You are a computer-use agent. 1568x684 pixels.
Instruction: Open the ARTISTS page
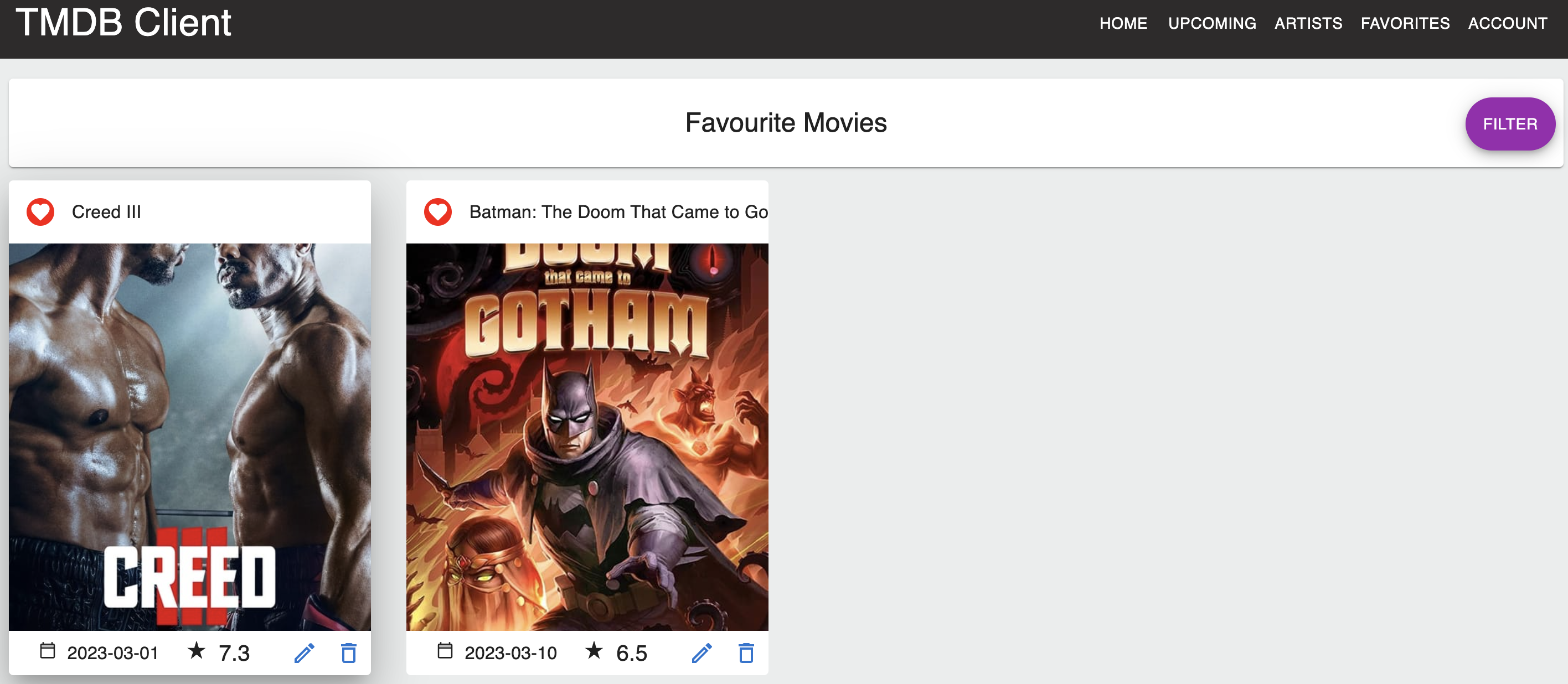click(1308, 23)
